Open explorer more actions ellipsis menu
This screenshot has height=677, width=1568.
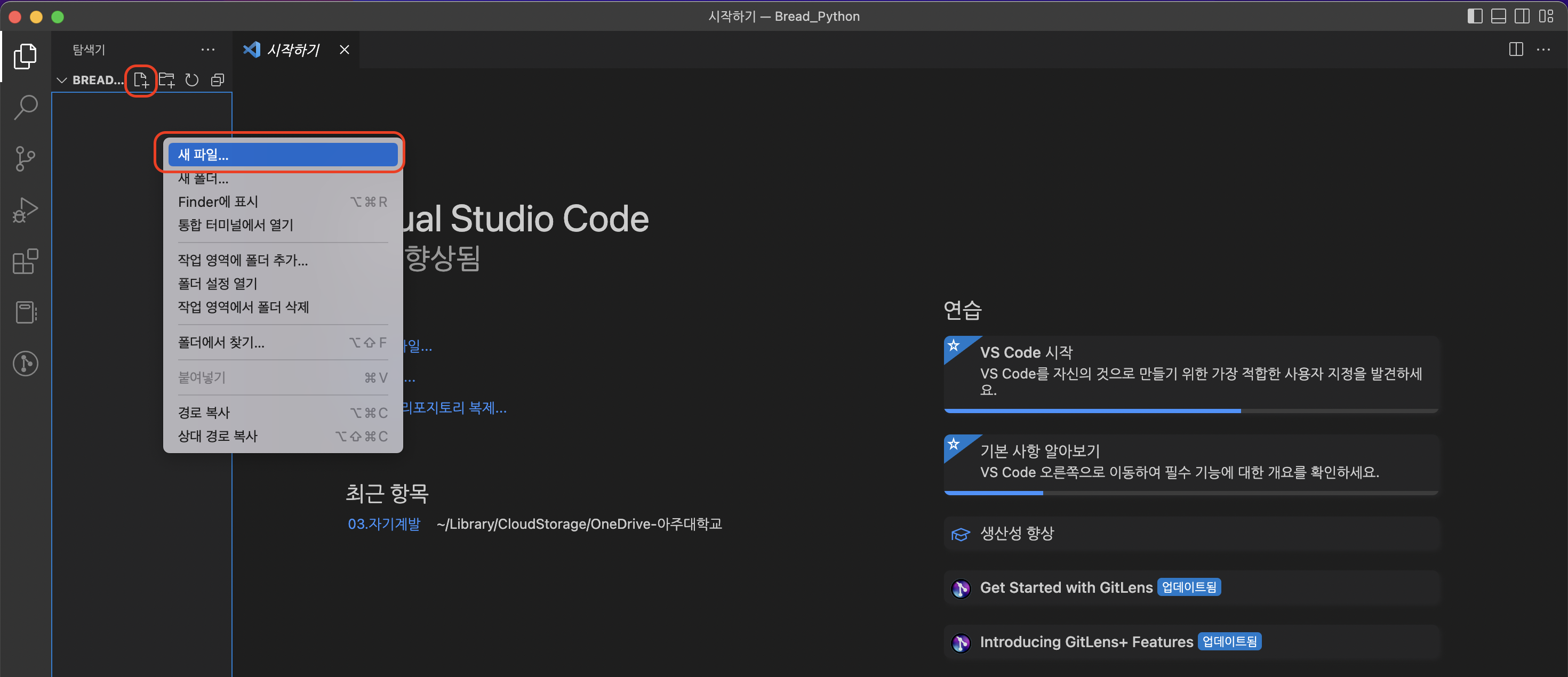point(207,49)
